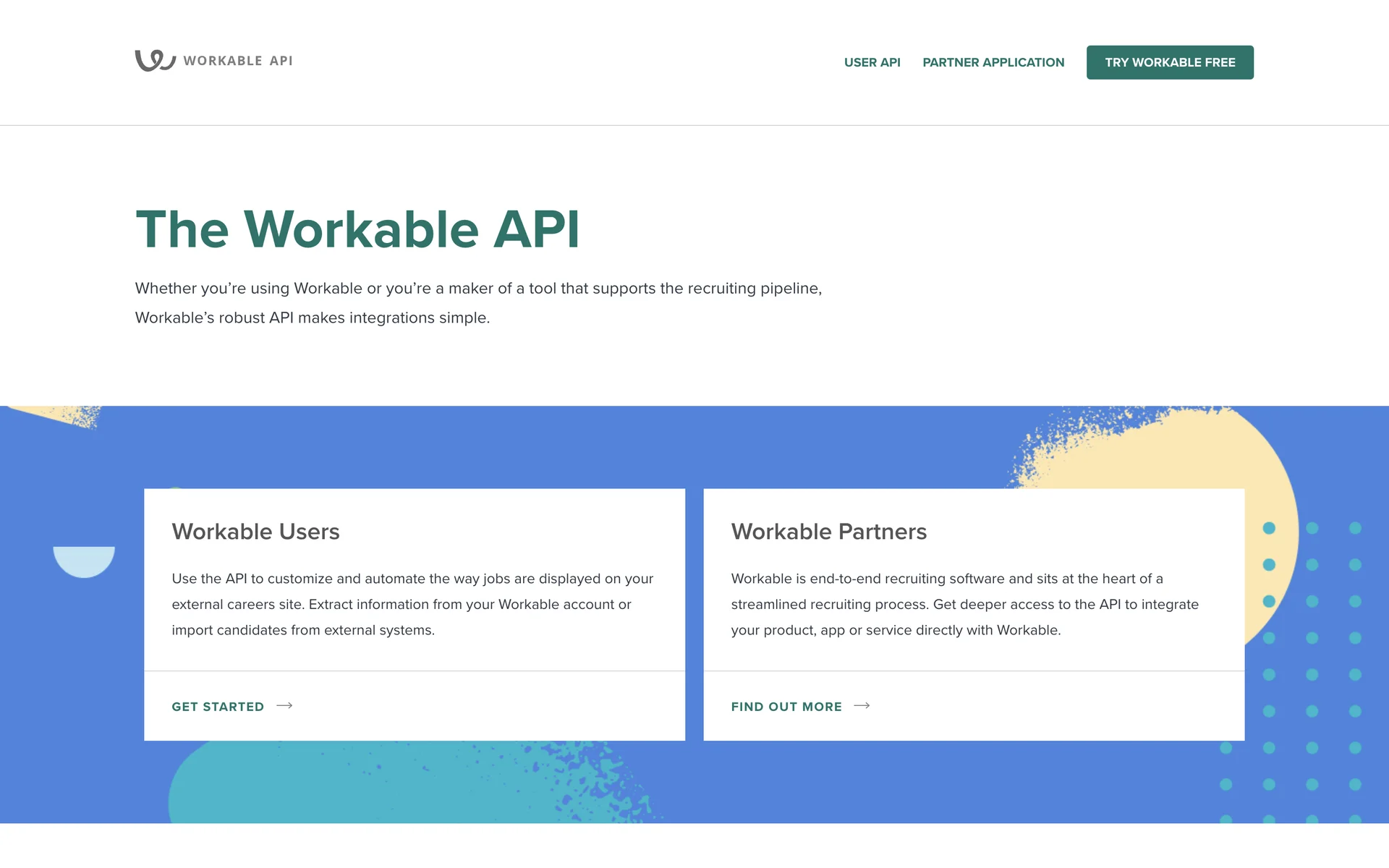The image size is (1389, 868).
Task: Click the teal dotted pattern graphic
Action: pos(1312,675)
